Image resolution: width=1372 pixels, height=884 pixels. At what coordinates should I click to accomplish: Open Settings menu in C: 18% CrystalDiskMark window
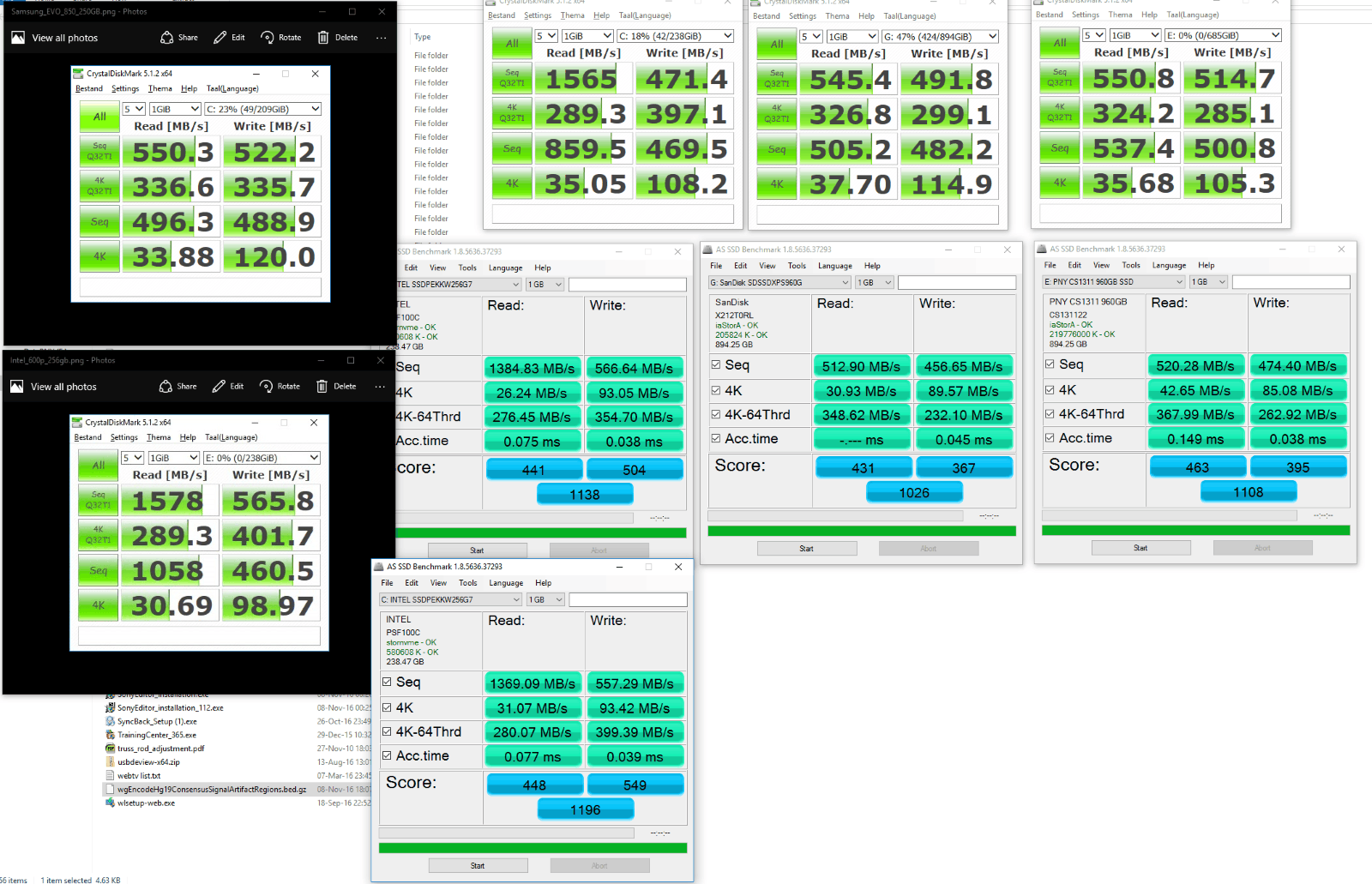538,15
